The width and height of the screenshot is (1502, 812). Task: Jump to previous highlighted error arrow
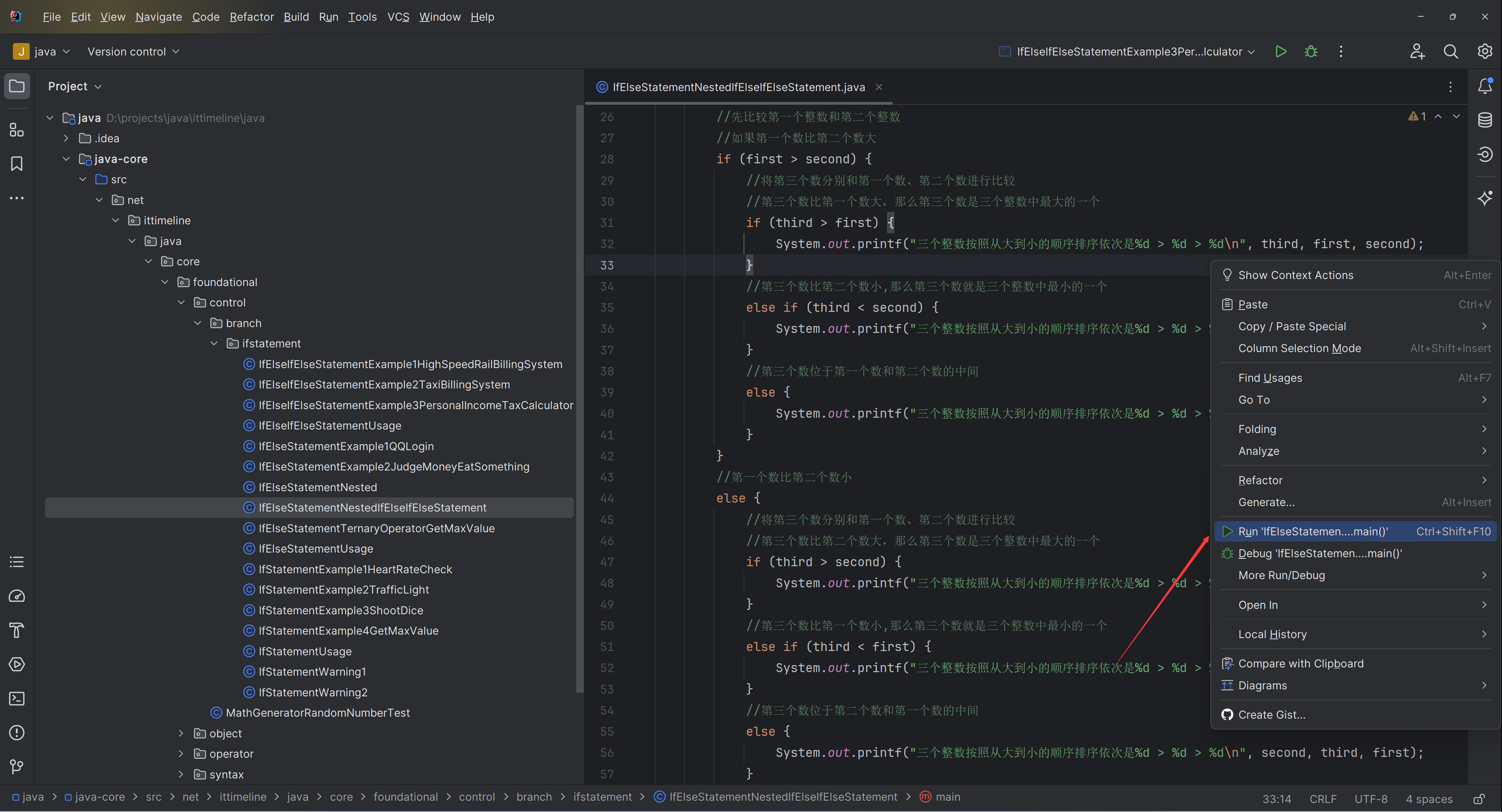click(1438, 116)
